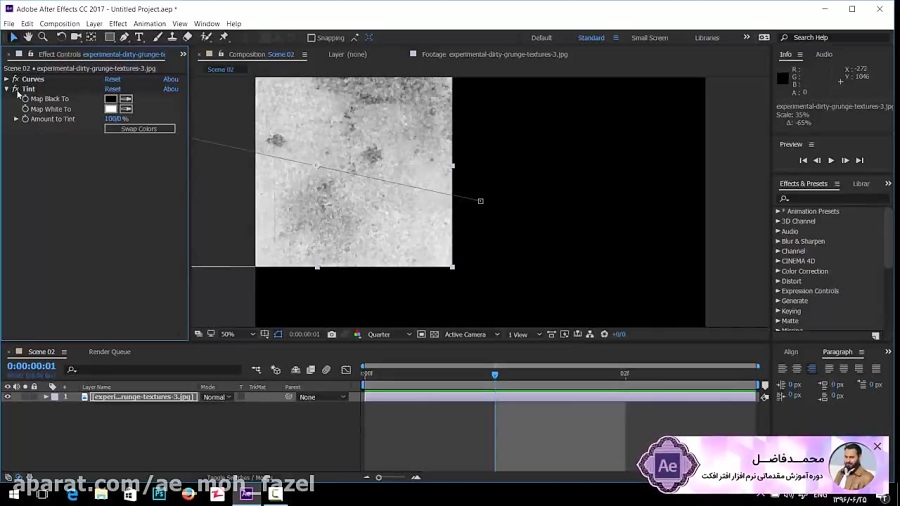
Task: Switch to the Render Queue tab
Action: point(110,352)
